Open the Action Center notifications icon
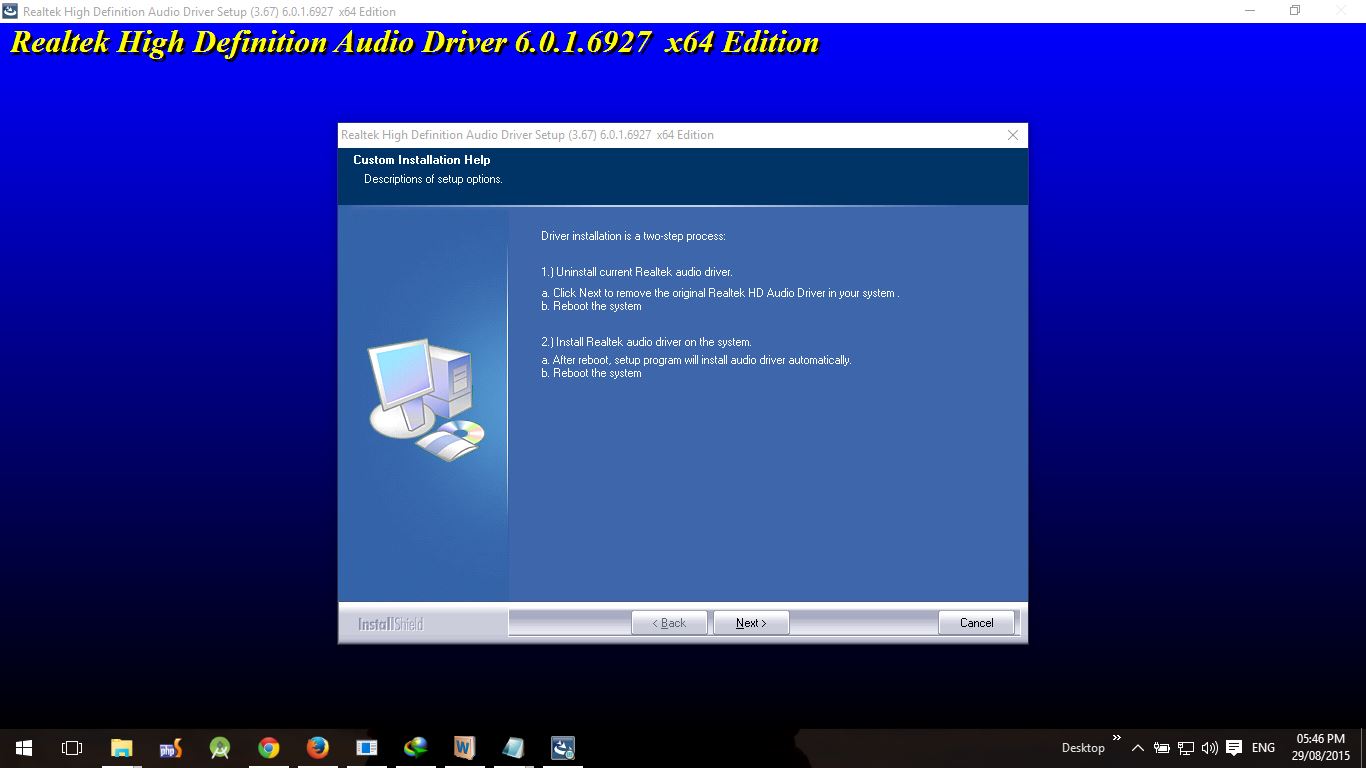Screen dimensions: 1366x768 (x=1234, y=748)
